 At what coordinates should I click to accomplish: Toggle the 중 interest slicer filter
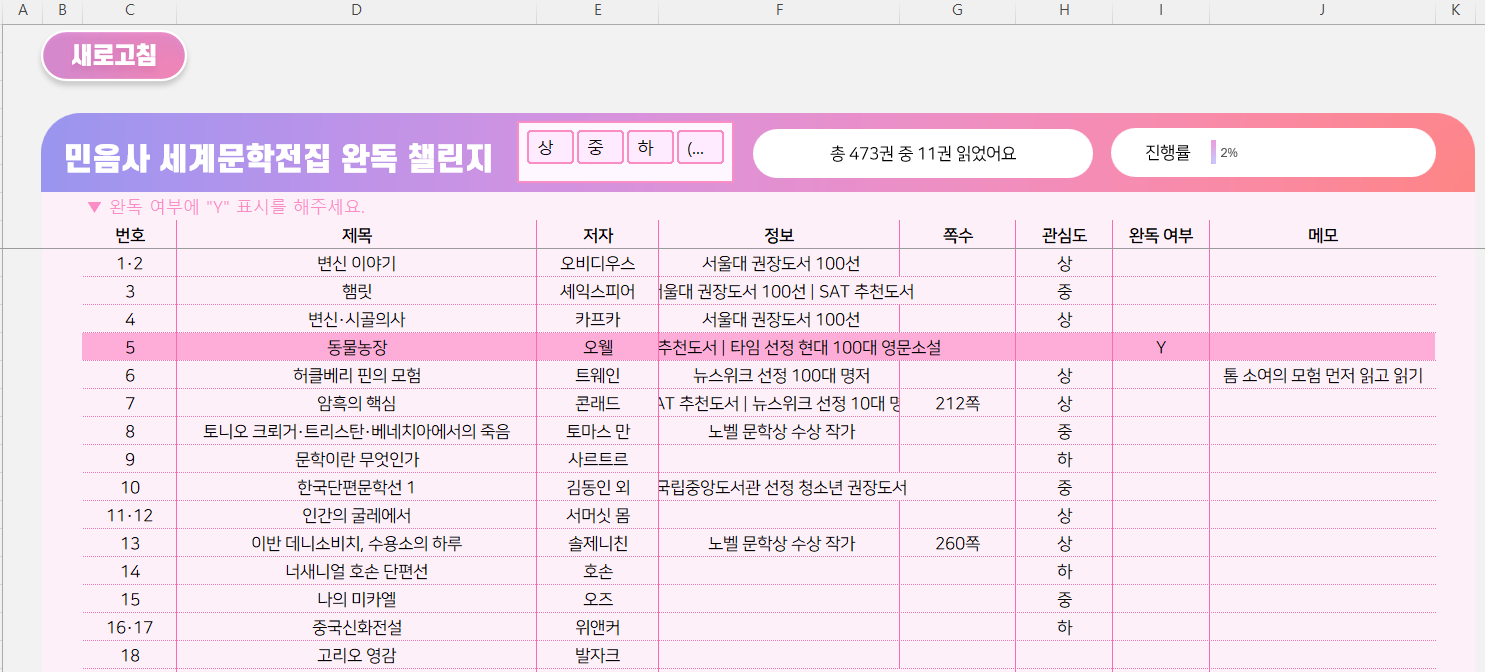coord(599,148)
